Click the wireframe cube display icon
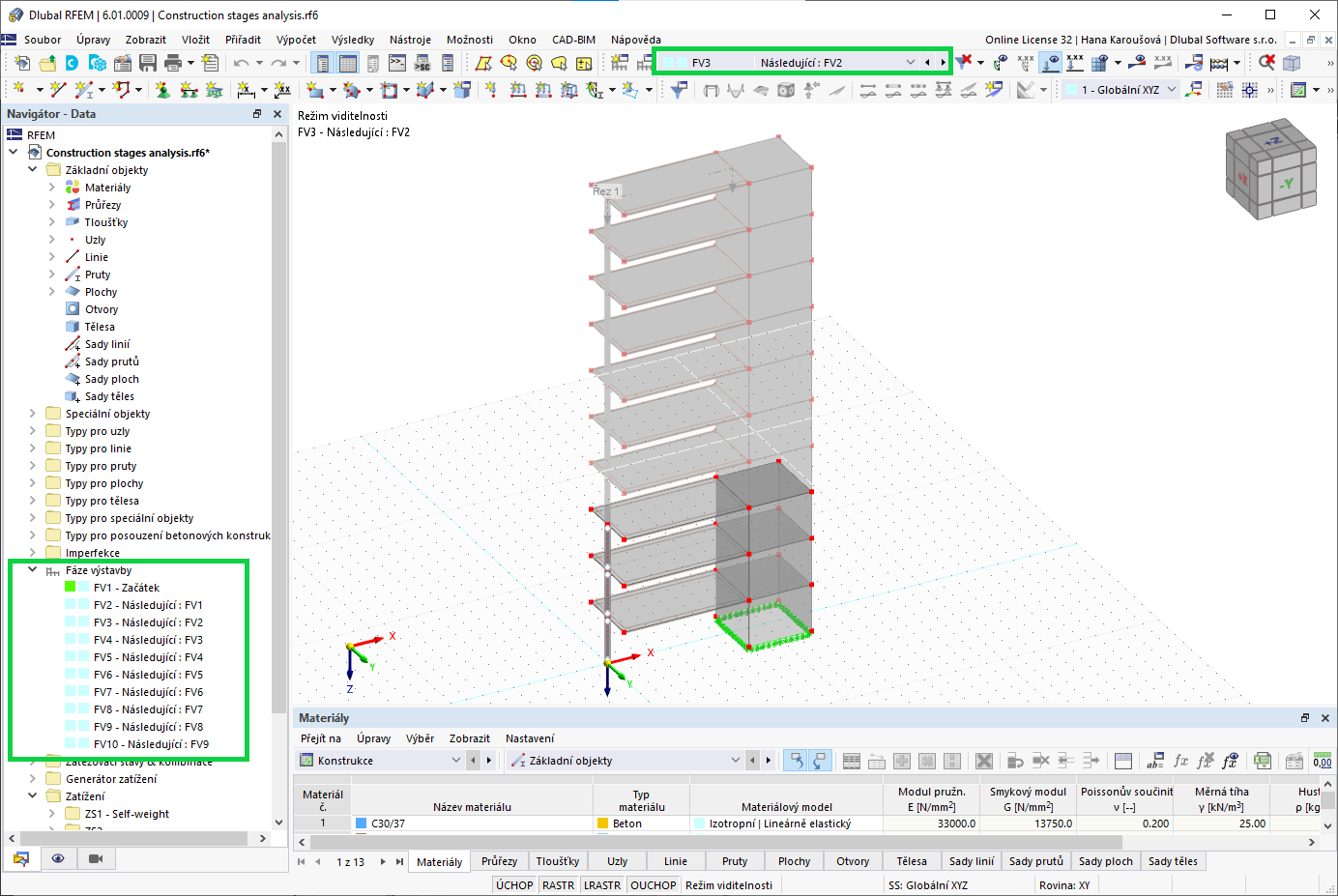Viewport: 1338px width, 896px height. tap(1292, 63)
